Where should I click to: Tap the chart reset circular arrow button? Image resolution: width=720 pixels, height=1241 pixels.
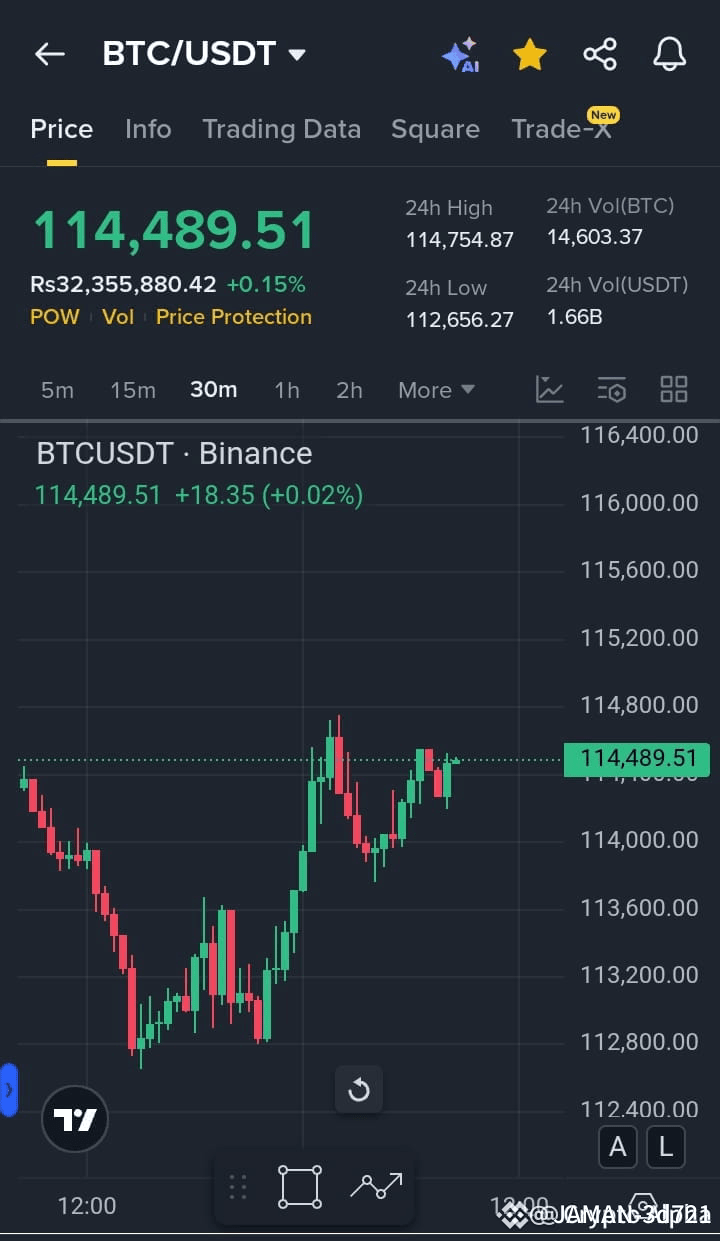tap(358, 1089)
